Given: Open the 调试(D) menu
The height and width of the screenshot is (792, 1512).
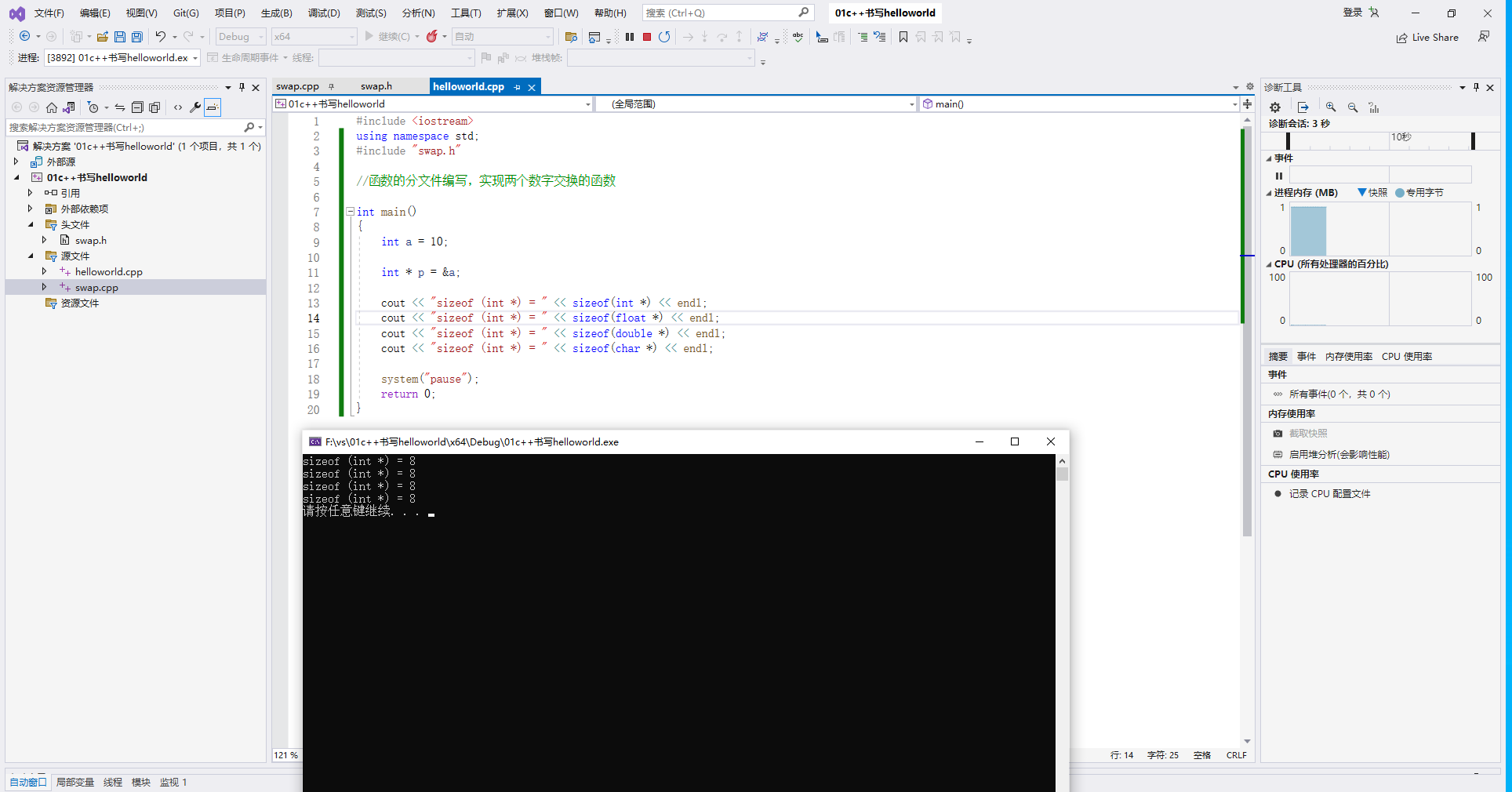Looking at the screenshot, I should tap(324, 13).
